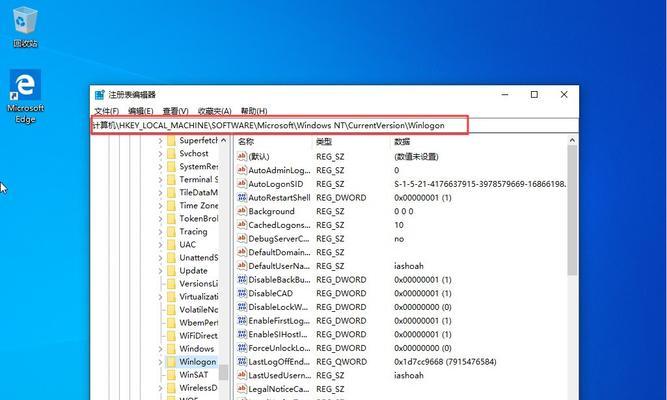The width and height of the screenshot is (667, 400).
Task: Select the EnableFirstLogonAnimation DWORD icon
Action: [x=242, y=320]
